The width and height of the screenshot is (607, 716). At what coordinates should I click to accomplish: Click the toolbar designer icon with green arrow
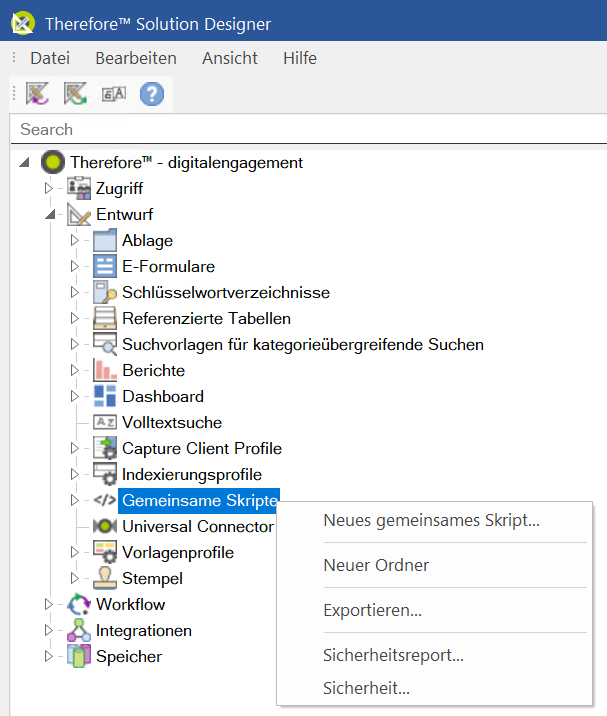[75, 94]
